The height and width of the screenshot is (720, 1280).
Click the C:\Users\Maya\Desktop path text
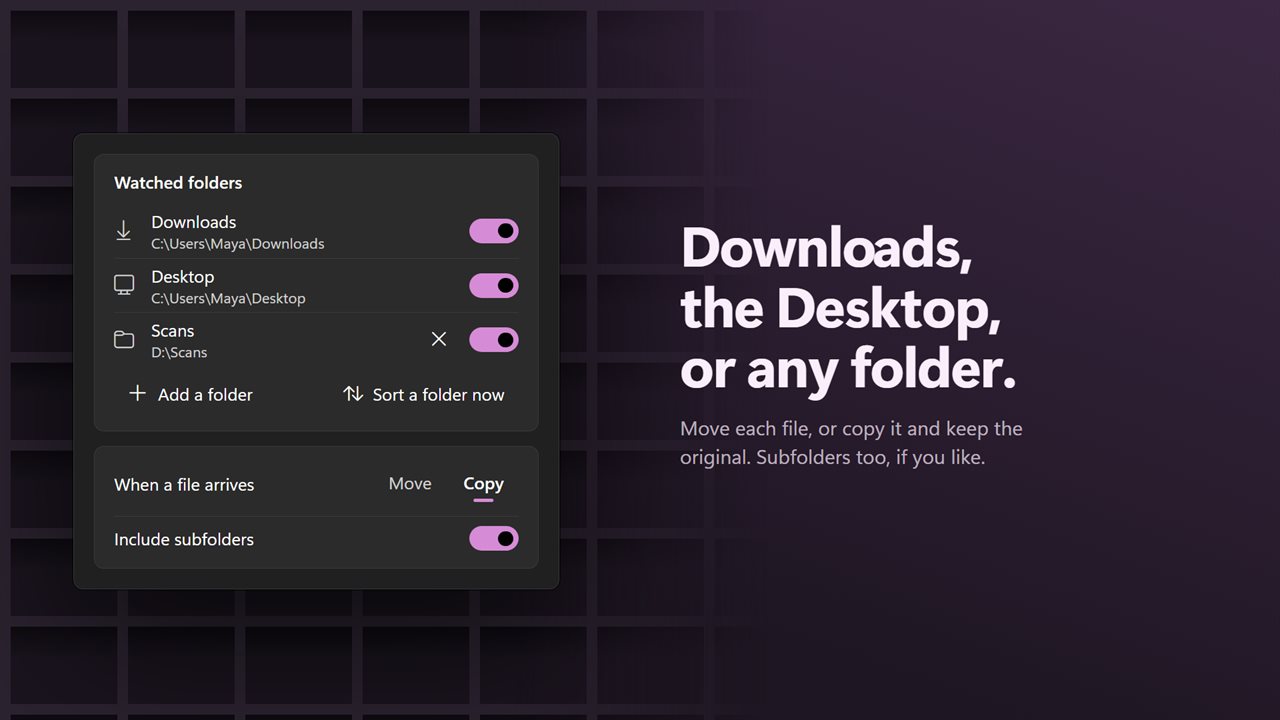tap(228, 298)
